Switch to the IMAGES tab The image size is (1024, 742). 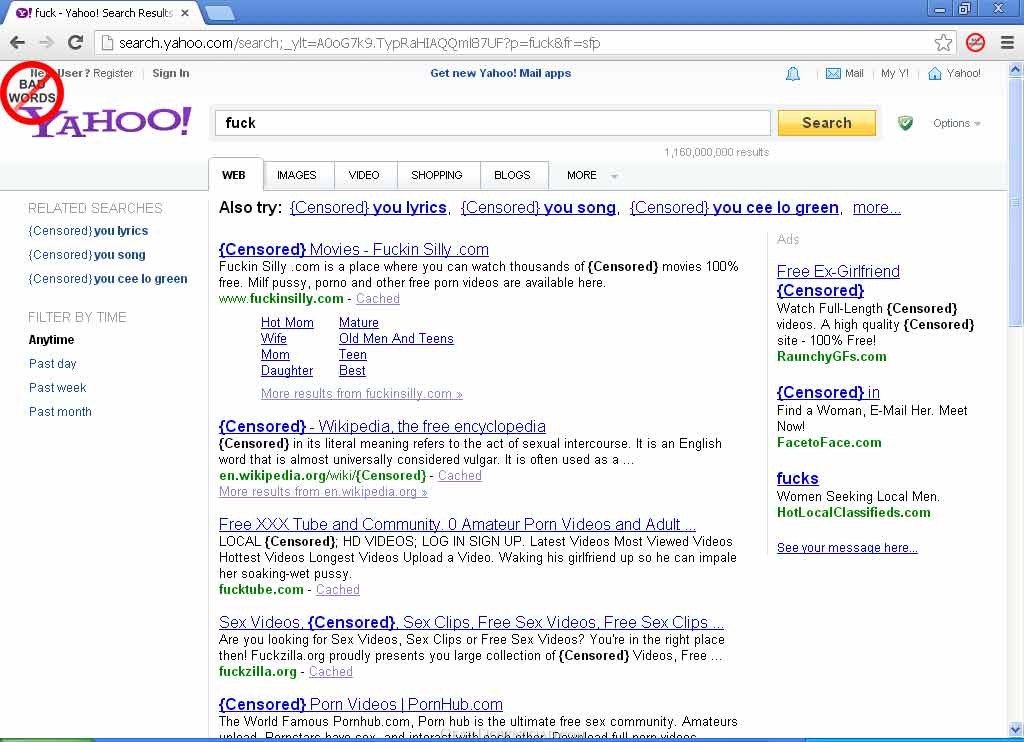click(x=296, y=175)
